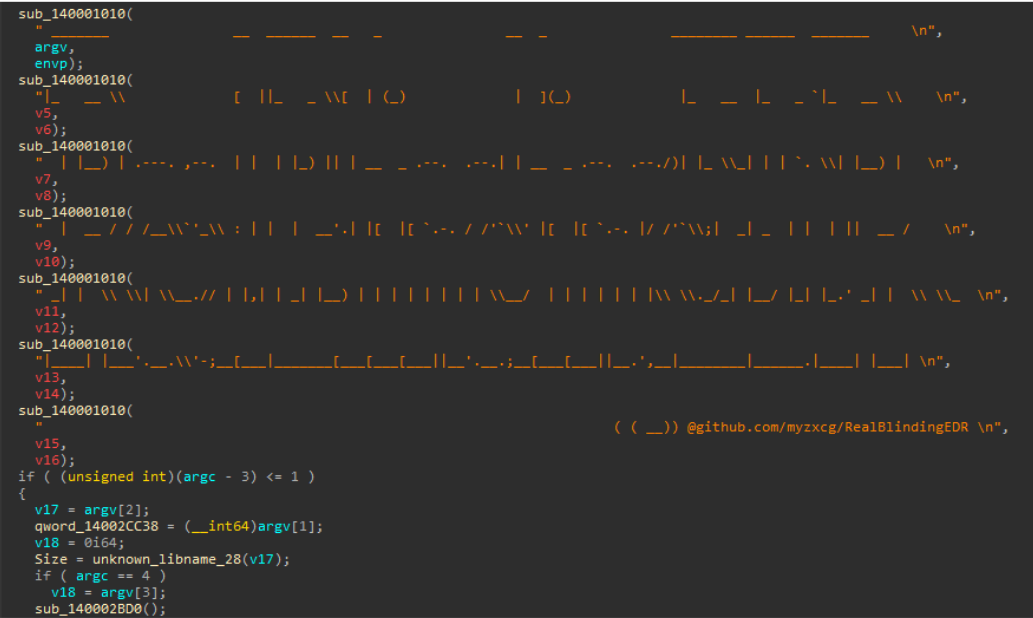Select the v8 argument
Image resolution: width=1033 pixels, height=618 pixels.
pyautogui.click(x=43, y=195)
